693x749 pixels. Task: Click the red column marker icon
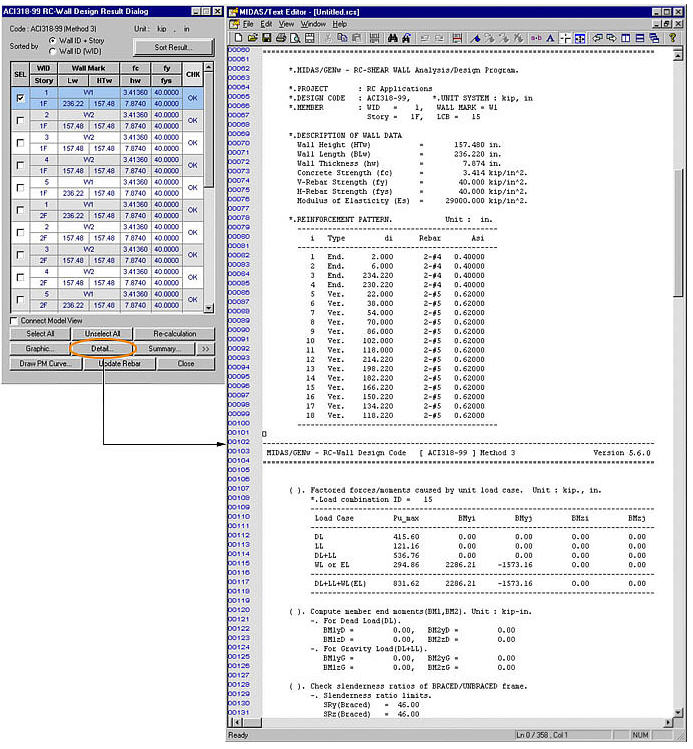[457, 38]
